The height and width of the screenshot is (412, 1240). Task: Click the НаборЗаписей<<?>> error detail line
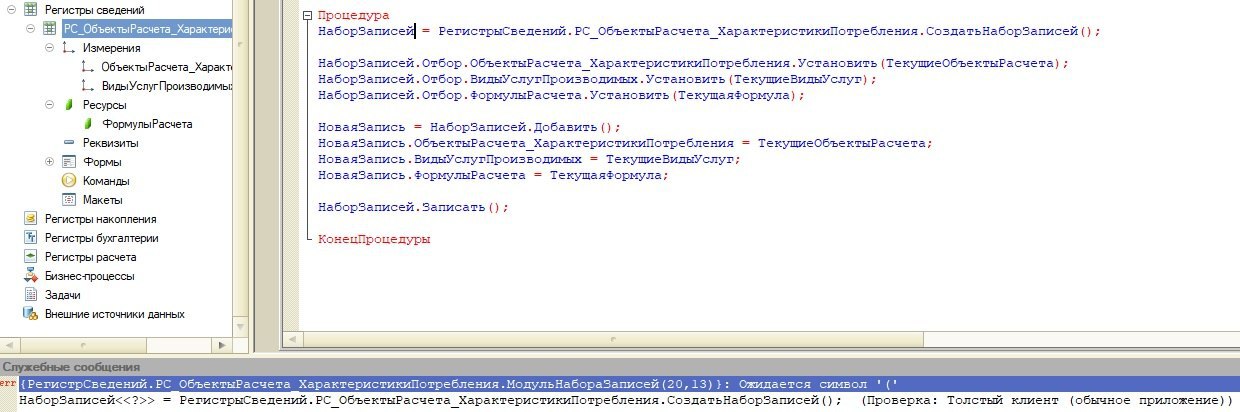(625, 401)
